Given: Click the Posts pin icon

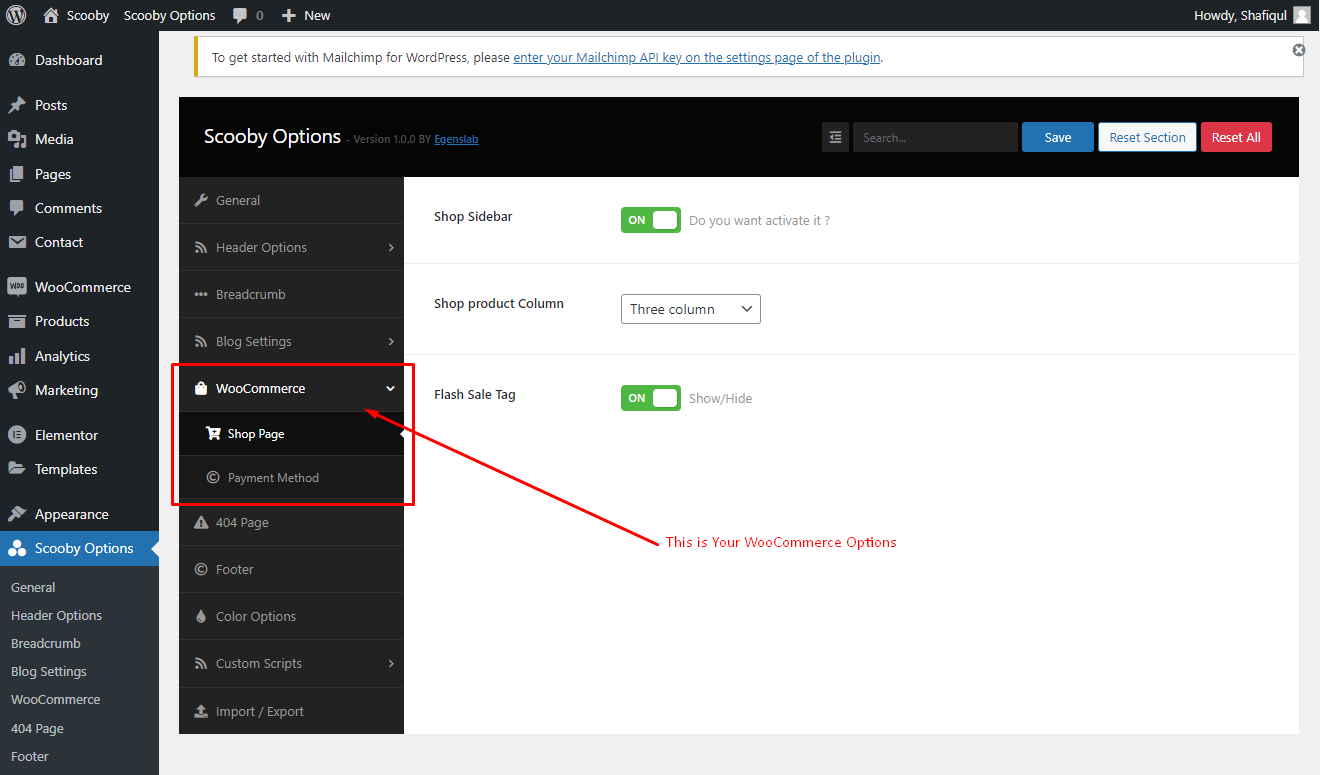Looking at the screenshot, I should click(17, 105).
